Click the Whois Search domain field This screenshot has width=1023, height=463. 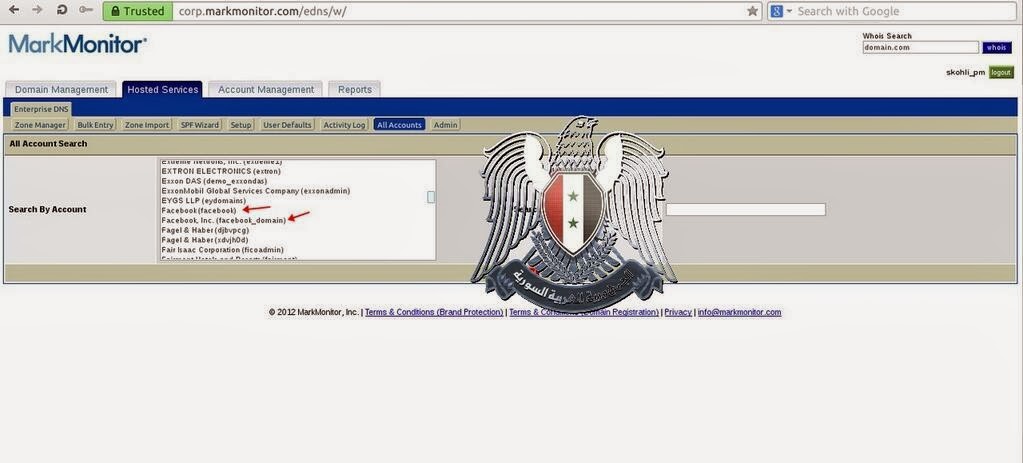click(921, 48)
